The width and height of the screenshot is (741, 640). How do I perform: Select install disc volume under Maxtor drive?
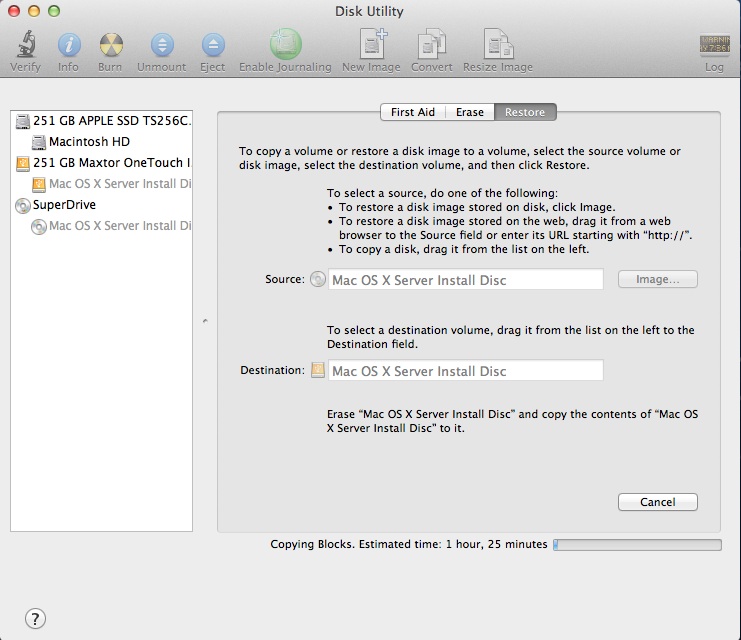click(x=102, y=184)
